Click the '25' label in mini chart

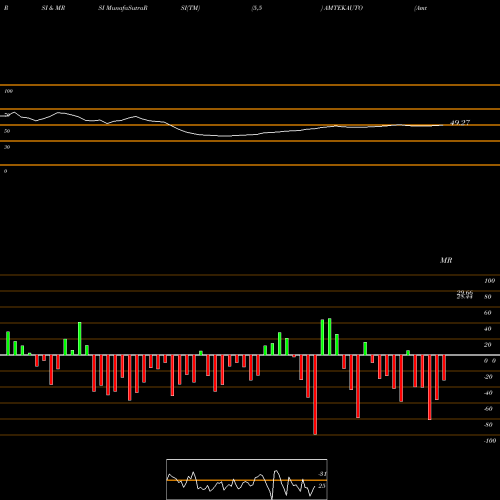coord(322,486)
